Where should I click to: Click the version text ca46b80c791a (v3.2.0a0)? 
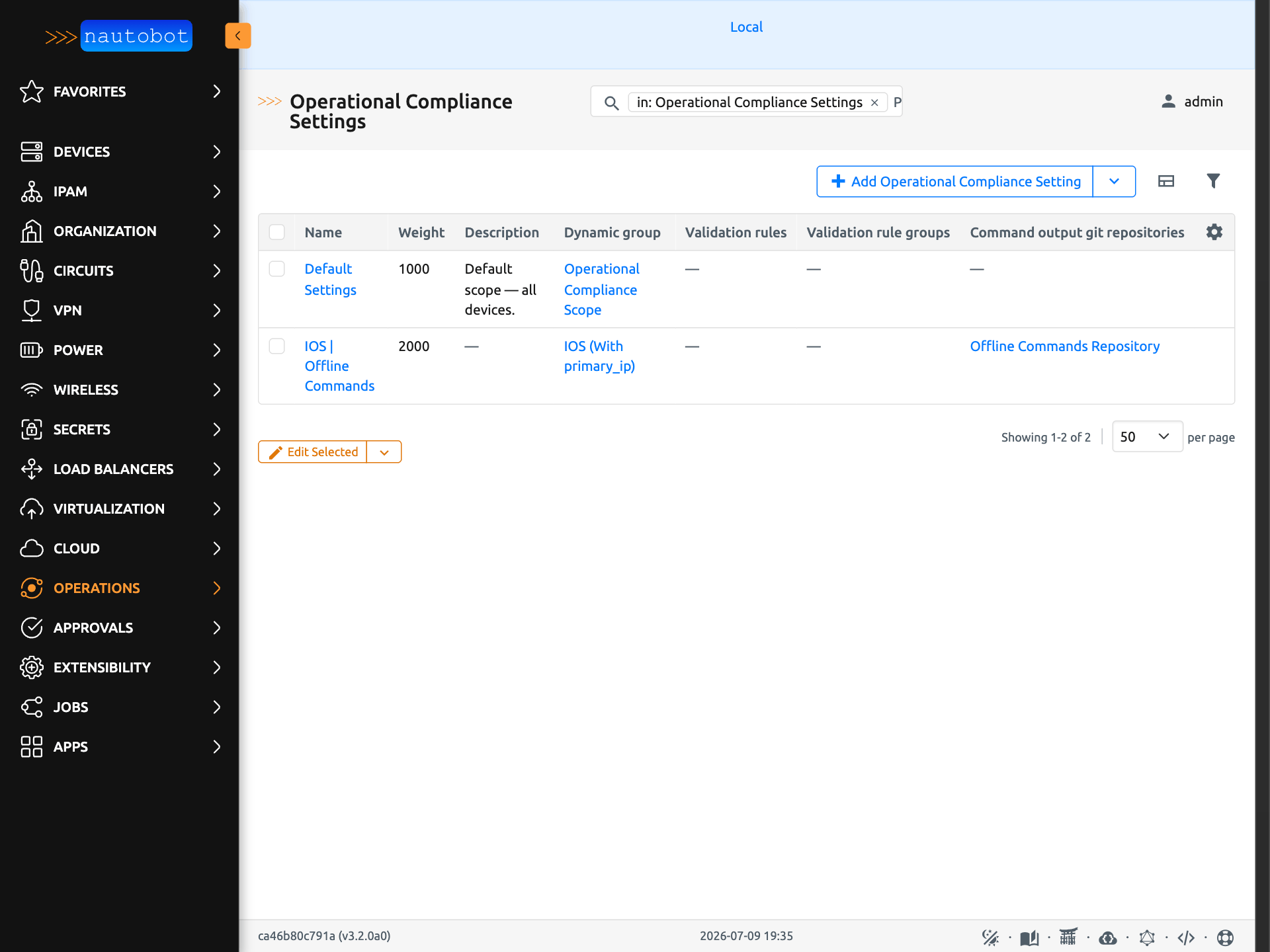(x=324, y=936)
